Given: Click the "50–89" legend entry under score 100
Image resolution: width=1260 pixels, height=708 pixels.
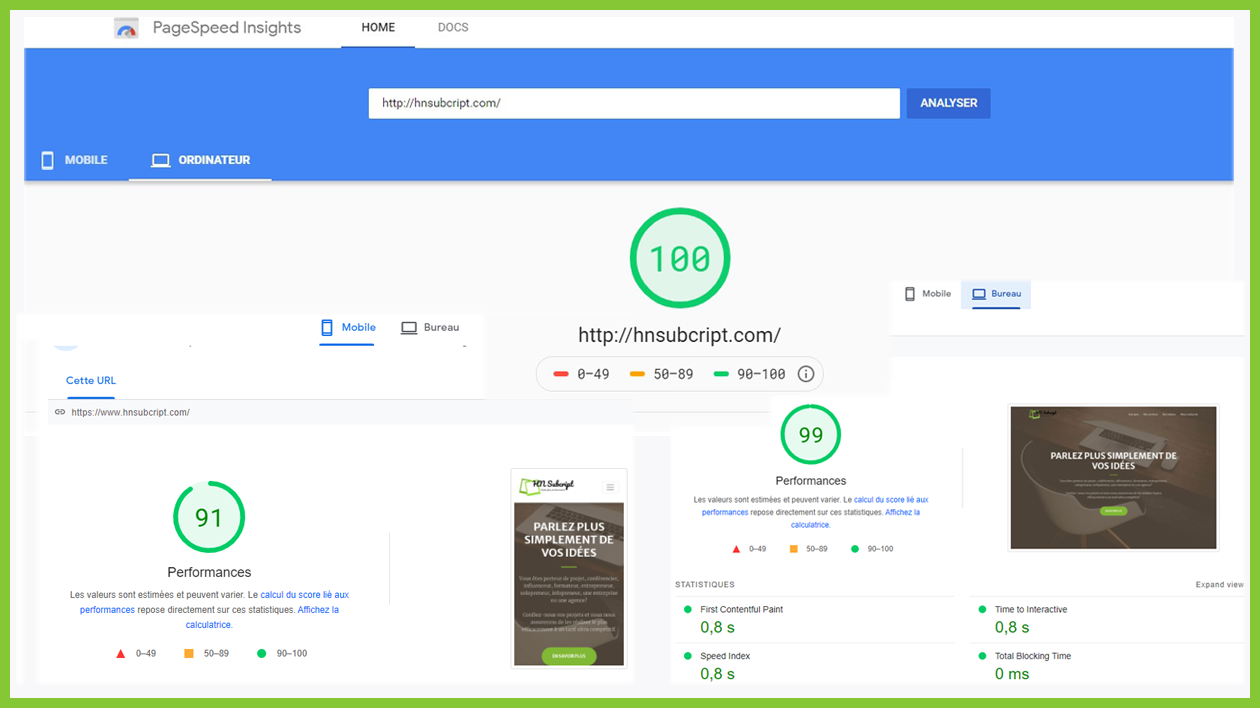Looking at the screenshot, I should (662, 374).
